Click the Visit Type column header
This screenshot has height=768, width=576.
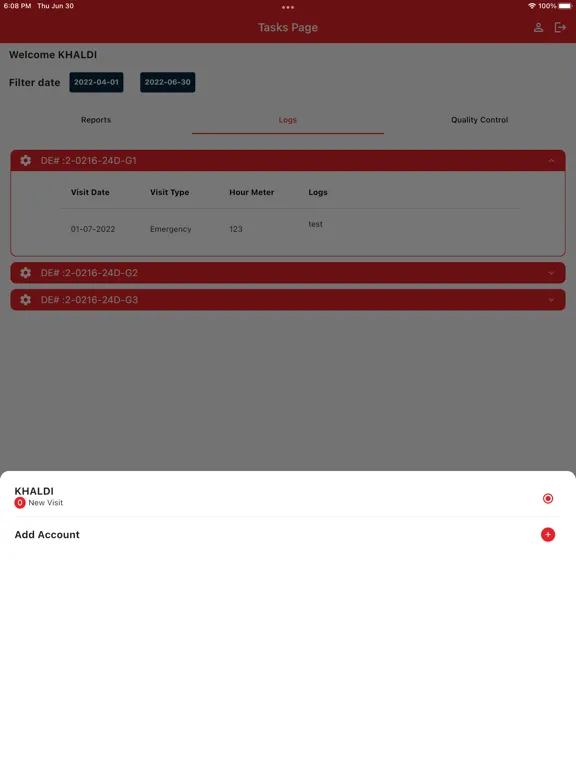[169, 192]
